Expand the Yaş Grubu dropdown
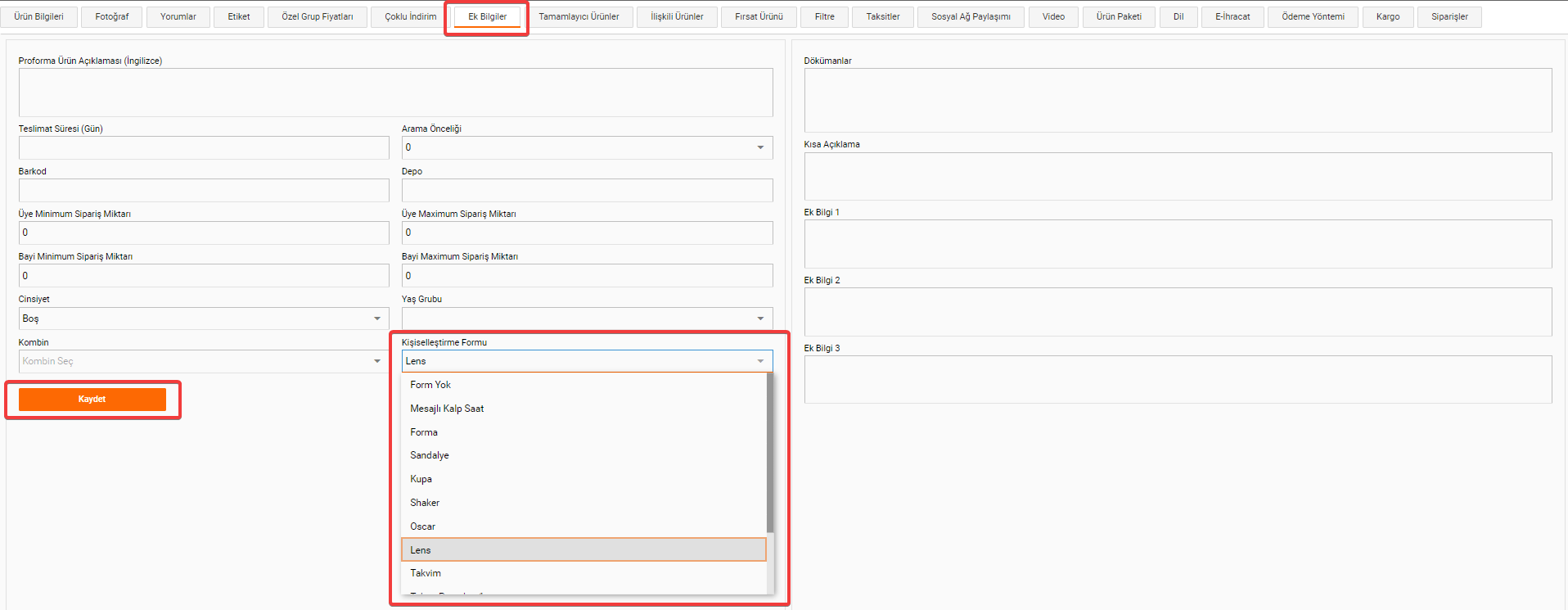Screen dimensions: 1568x610 tap(587, 319)
